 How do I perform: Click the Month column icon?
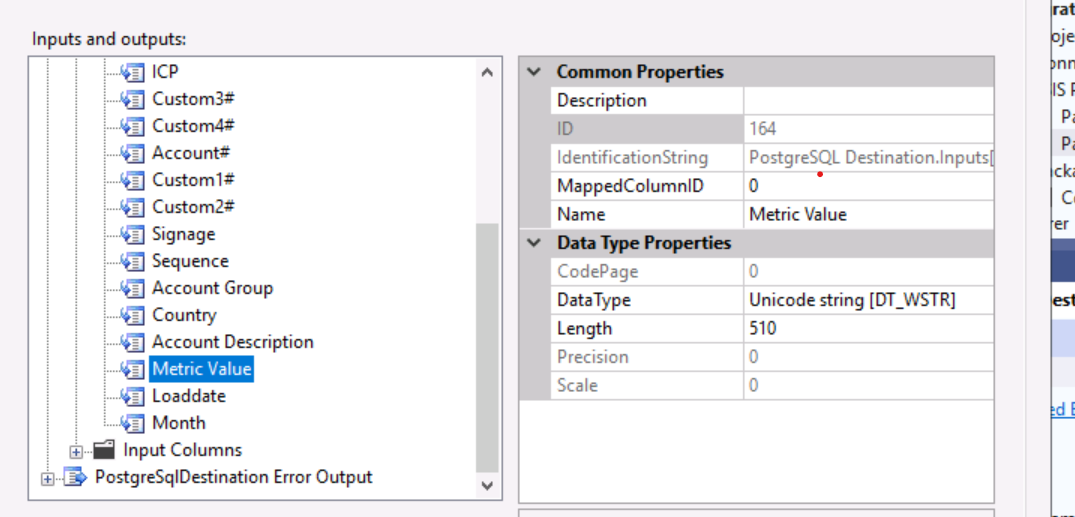(x=132, y=423)
